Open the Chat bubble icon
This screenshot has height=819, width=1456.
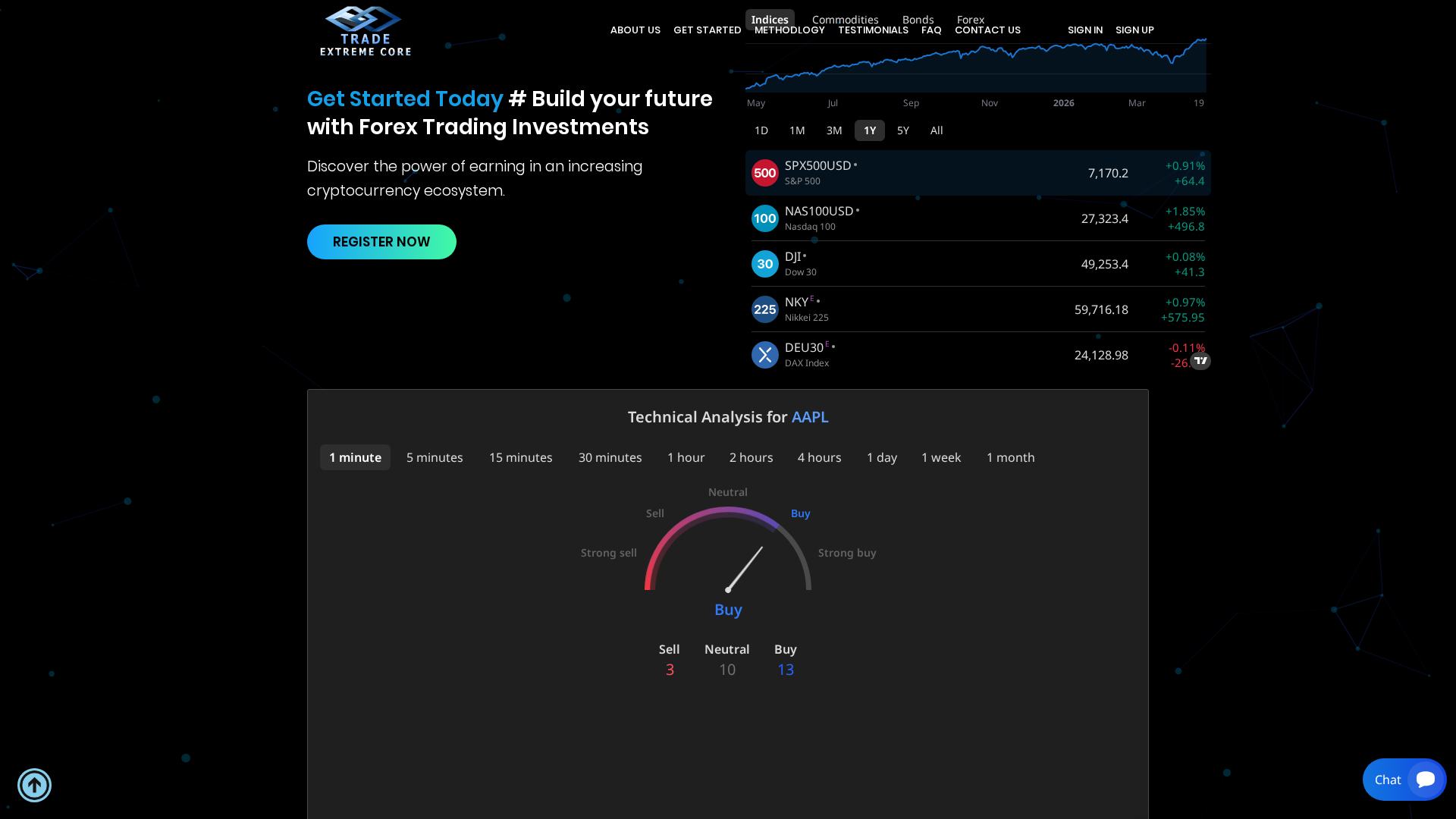[x=1426, y=780]
